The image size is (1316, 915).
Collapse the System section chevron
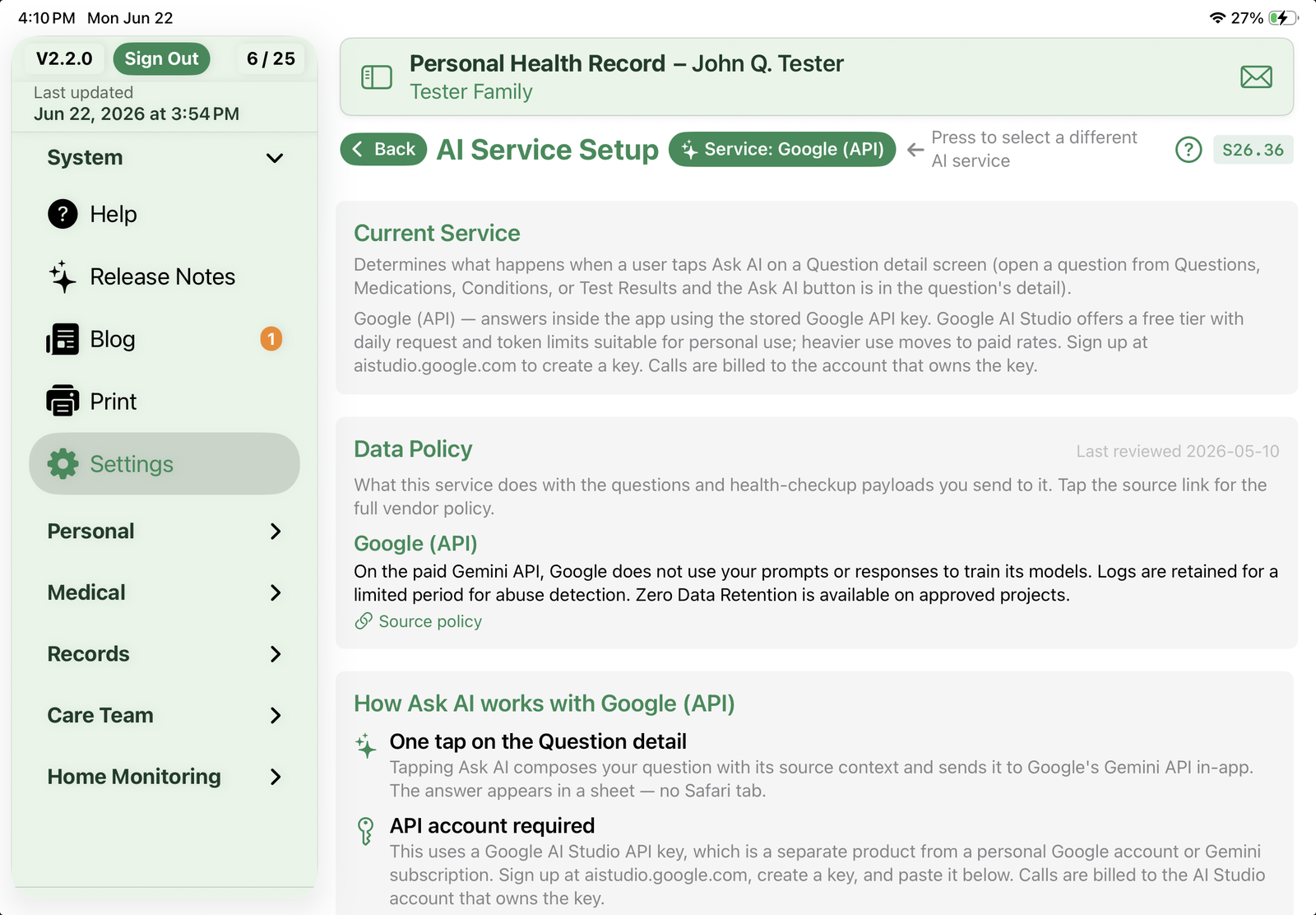[x=275, y=158]
